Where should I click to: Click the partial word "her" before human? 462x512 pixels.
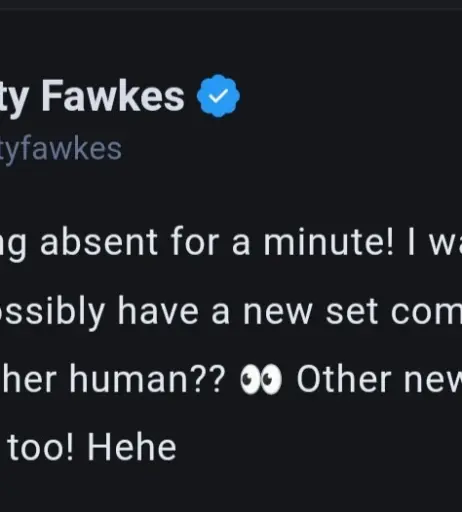[29, 379]
